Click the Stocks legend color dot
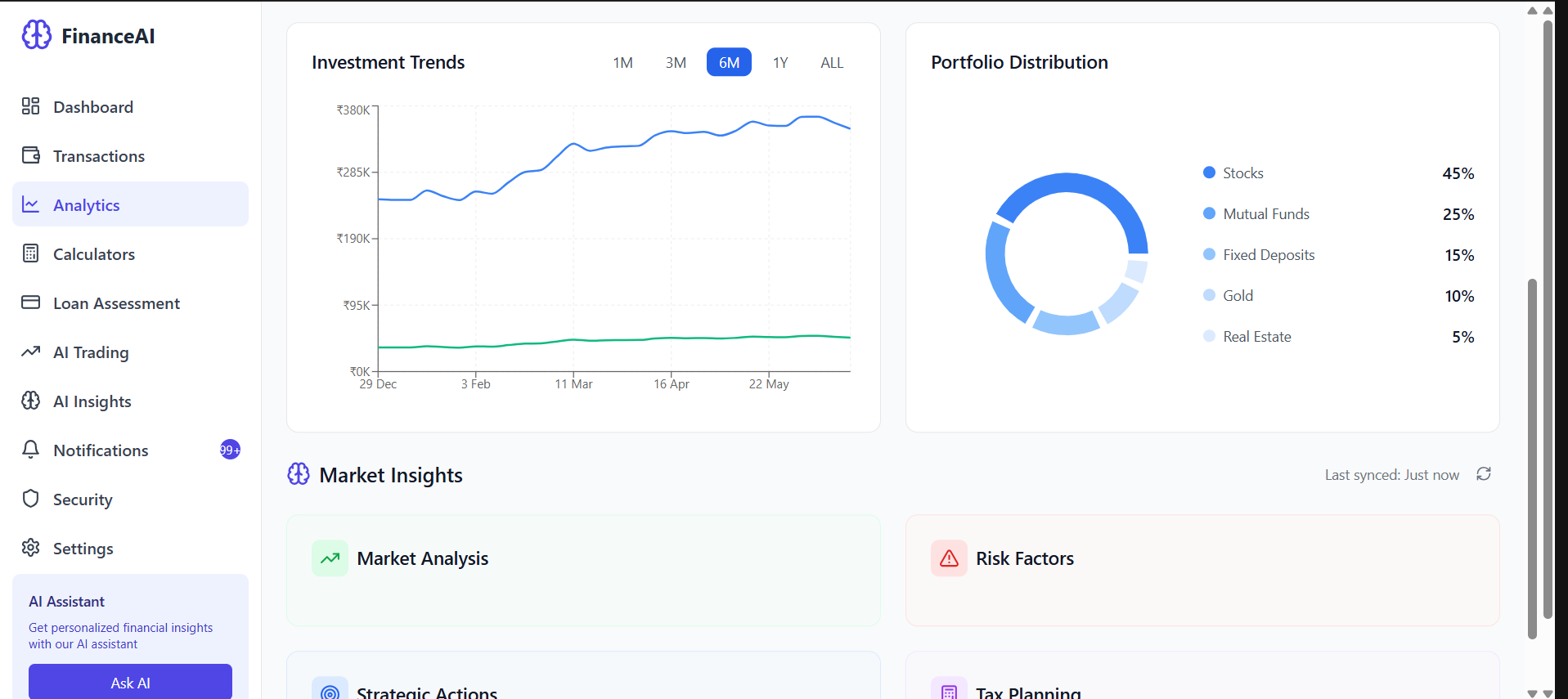Screen dimensions: 1568x699 1209,173
